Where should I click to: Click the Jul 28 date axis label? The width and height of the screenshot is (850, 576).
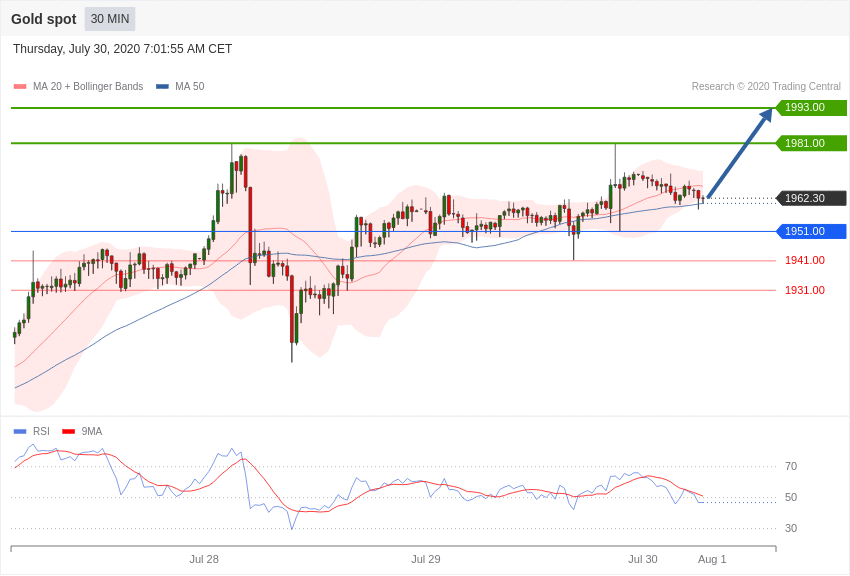click(x=204, y=559)
